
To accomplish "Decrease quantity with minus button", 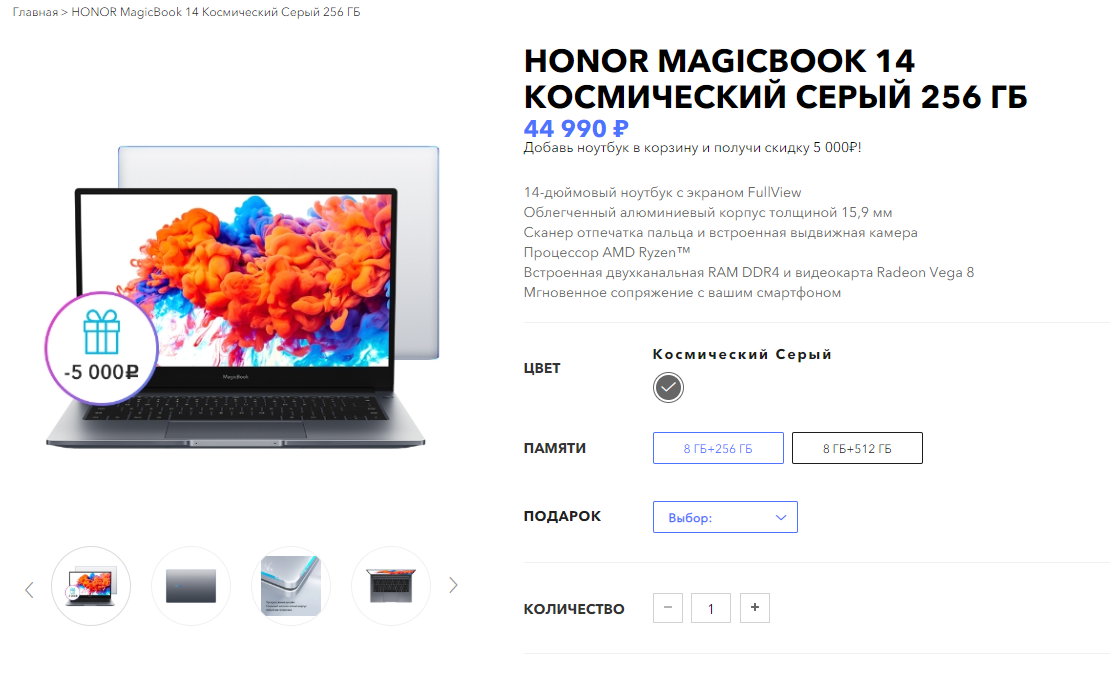I will click(x=668, y=607).
